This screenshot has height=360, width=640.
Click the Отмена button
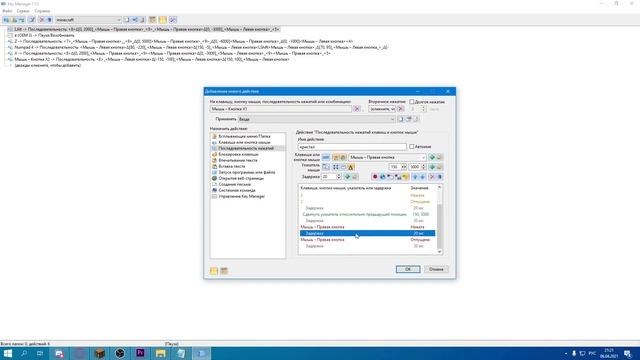point(436,269)
